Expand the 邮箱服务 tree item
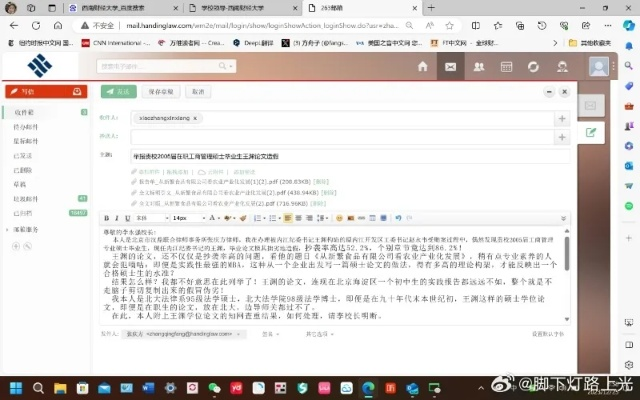The image size is (640, 400). point(7,229)
